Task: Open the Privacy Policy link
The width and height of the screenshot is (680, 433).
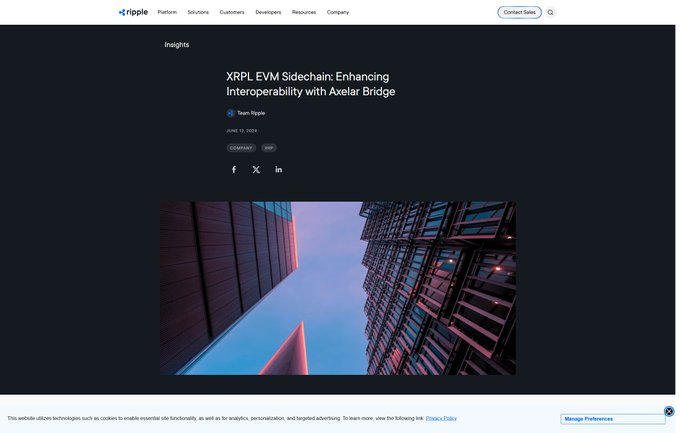Action: click(441, 418)
